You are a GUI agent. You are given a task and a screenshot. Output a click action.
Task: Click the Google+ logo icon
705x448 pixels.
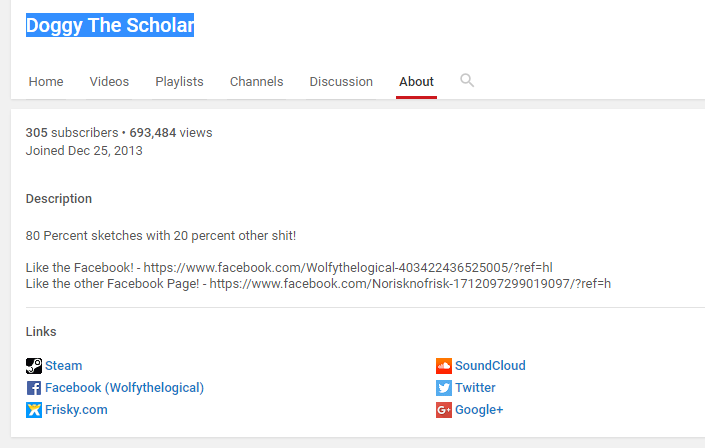click(x=444, y=410)
